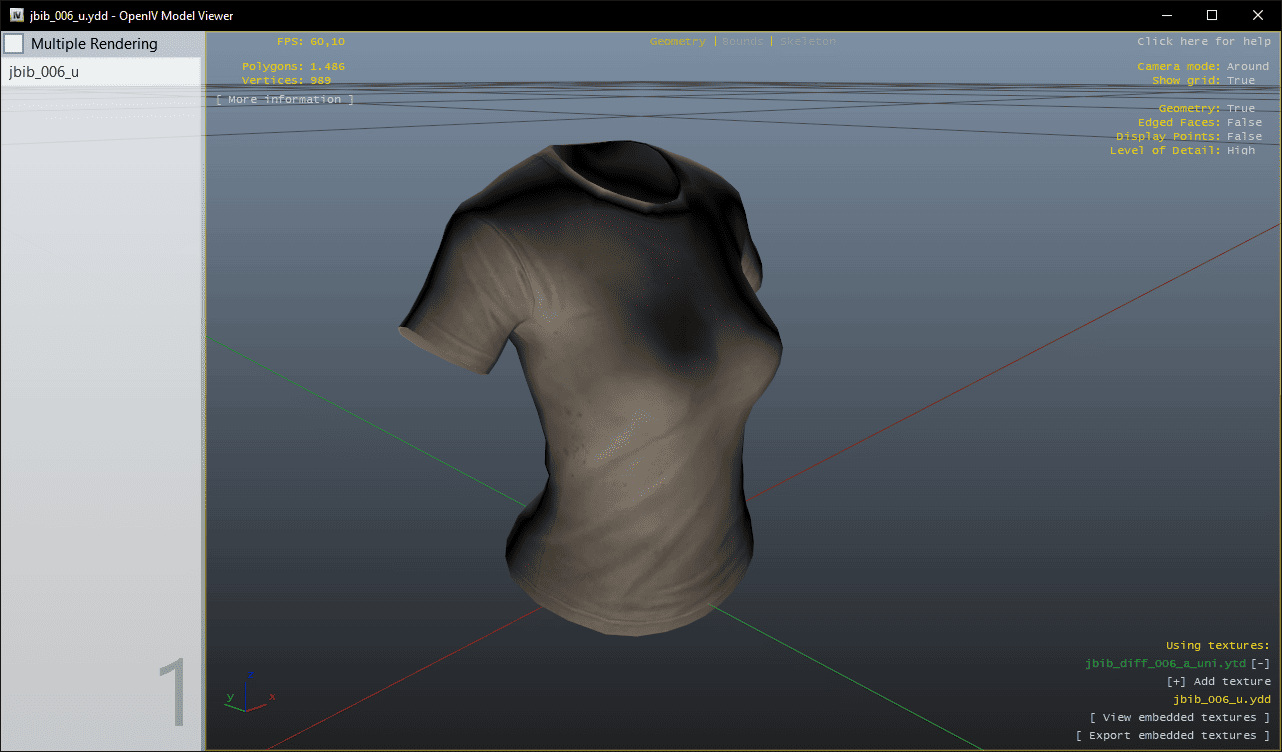Toggle Display Points value

[x=1244, y=136]
